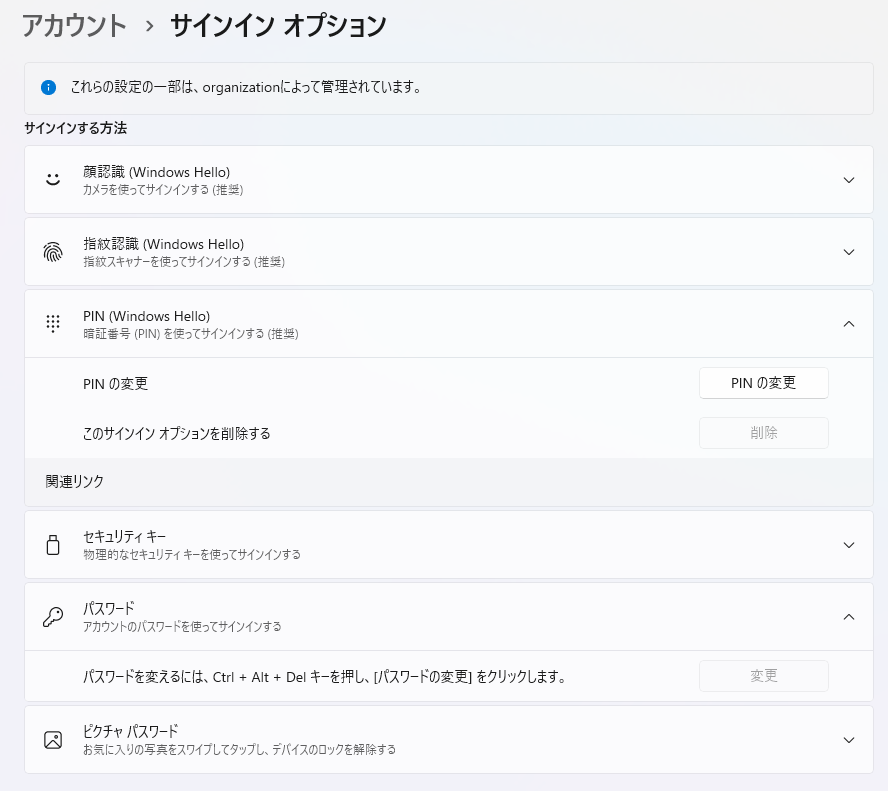Click the face recognition (顔認識) smiley icon
The width and height of the screenshot is (888, 791).
click(x=53, y=180)
